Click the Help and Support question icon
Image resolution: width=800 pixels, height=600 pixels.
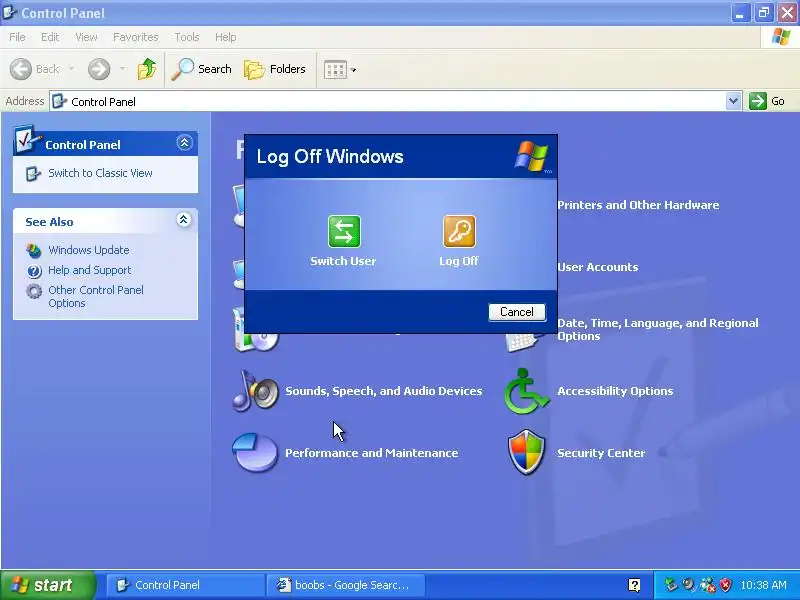coord(34,271)
